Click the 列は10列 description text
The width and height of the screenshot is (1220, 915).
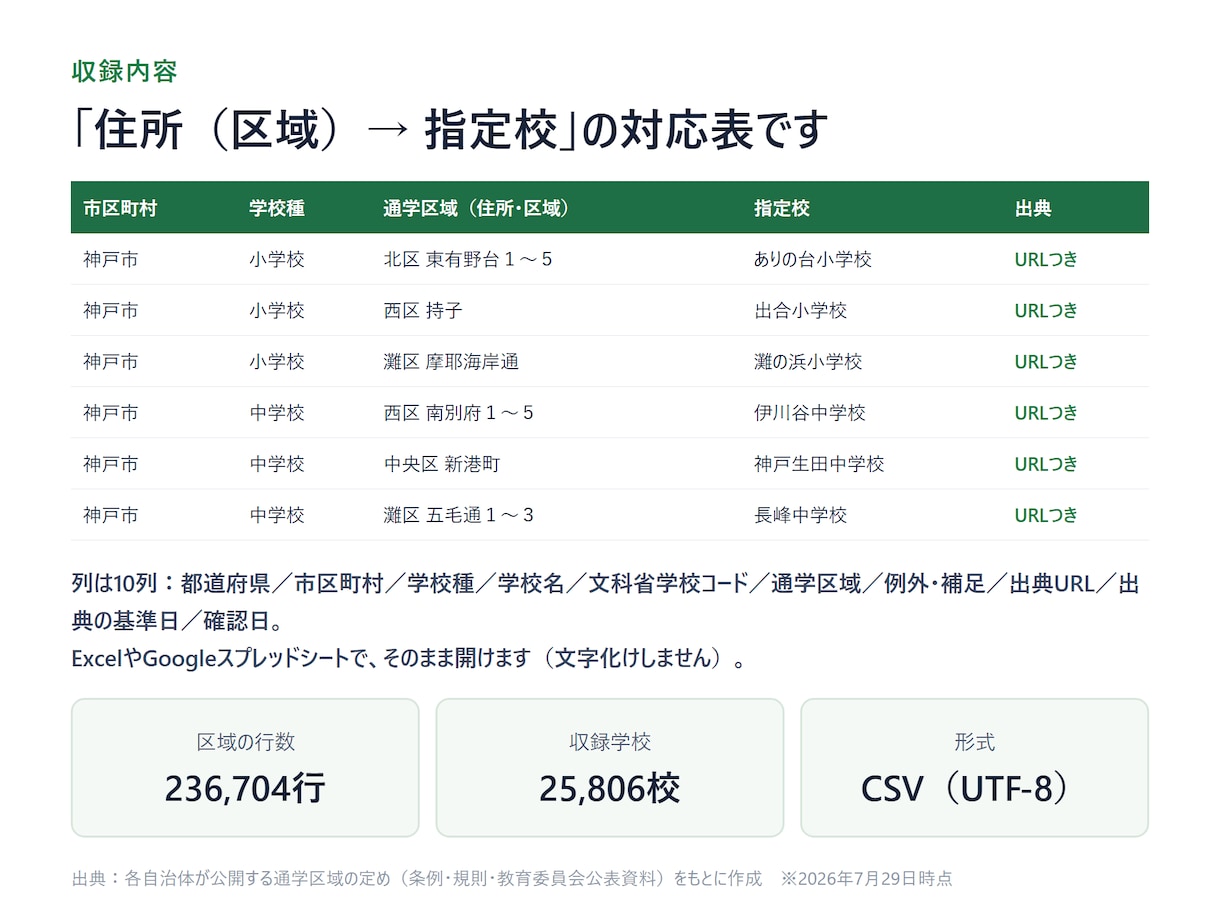point(606,603)
